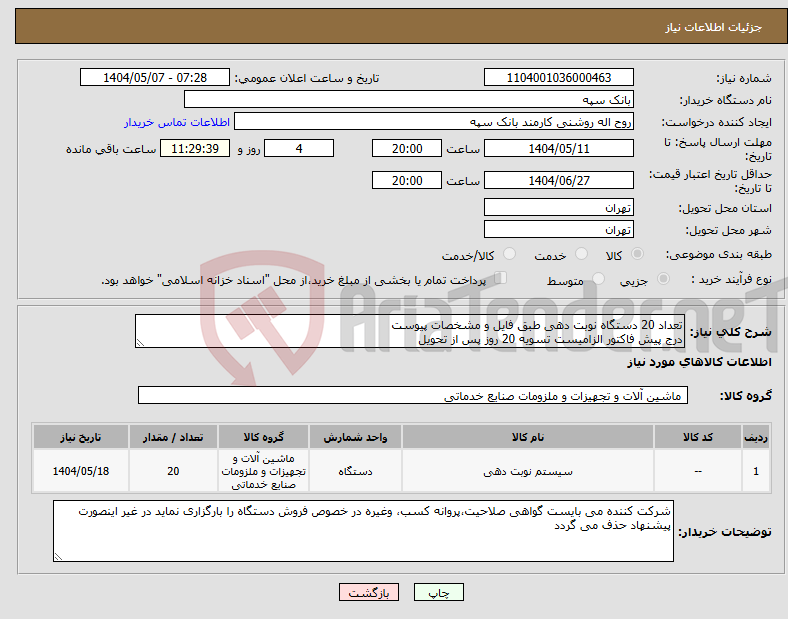Click the ماشین آلات و تجهیزات table cell
Screen dimensions: 788x619
click(x=263, y=471)
